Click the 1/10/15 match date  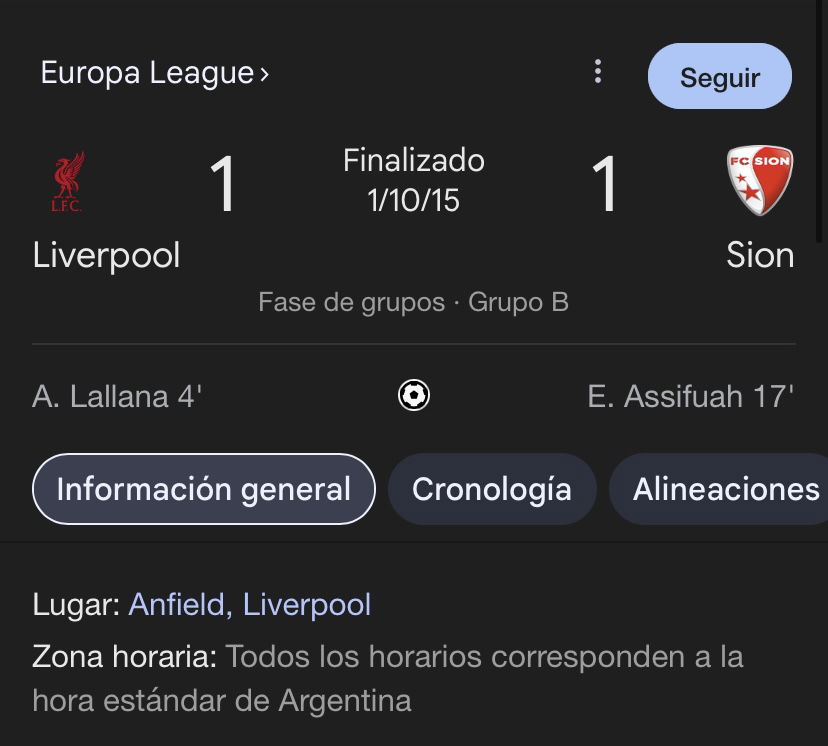coord(414,200)
